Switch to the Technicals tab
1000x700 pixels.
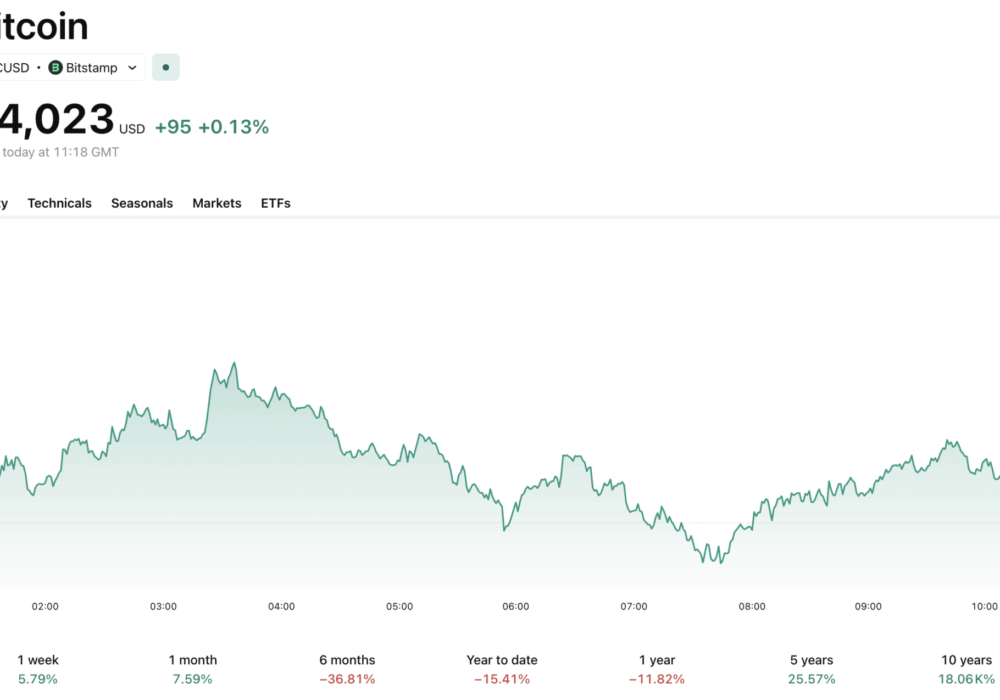[59, 203]
